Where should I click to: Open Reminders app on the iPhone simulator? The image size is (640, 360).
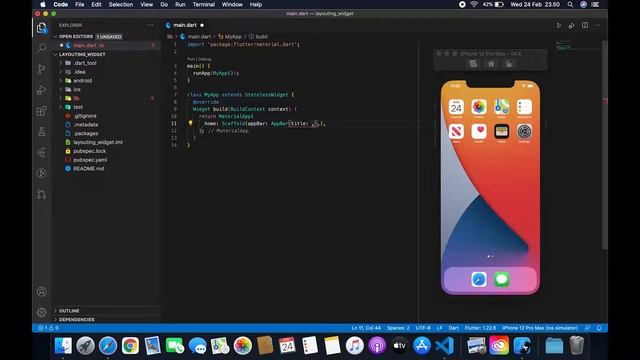(x=524, y=107)
